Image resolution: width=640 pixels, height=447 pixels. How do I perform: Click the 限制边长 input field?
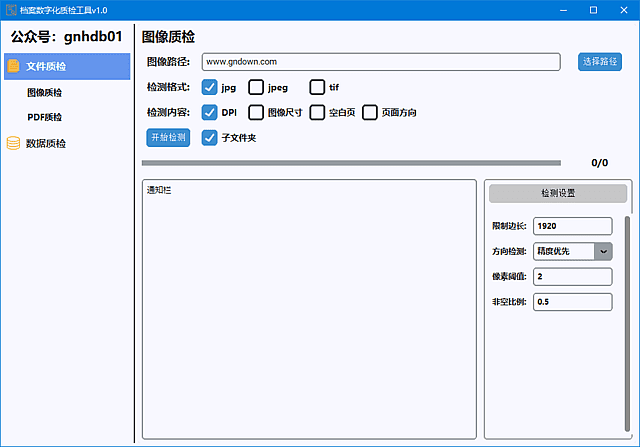(572, 226)
